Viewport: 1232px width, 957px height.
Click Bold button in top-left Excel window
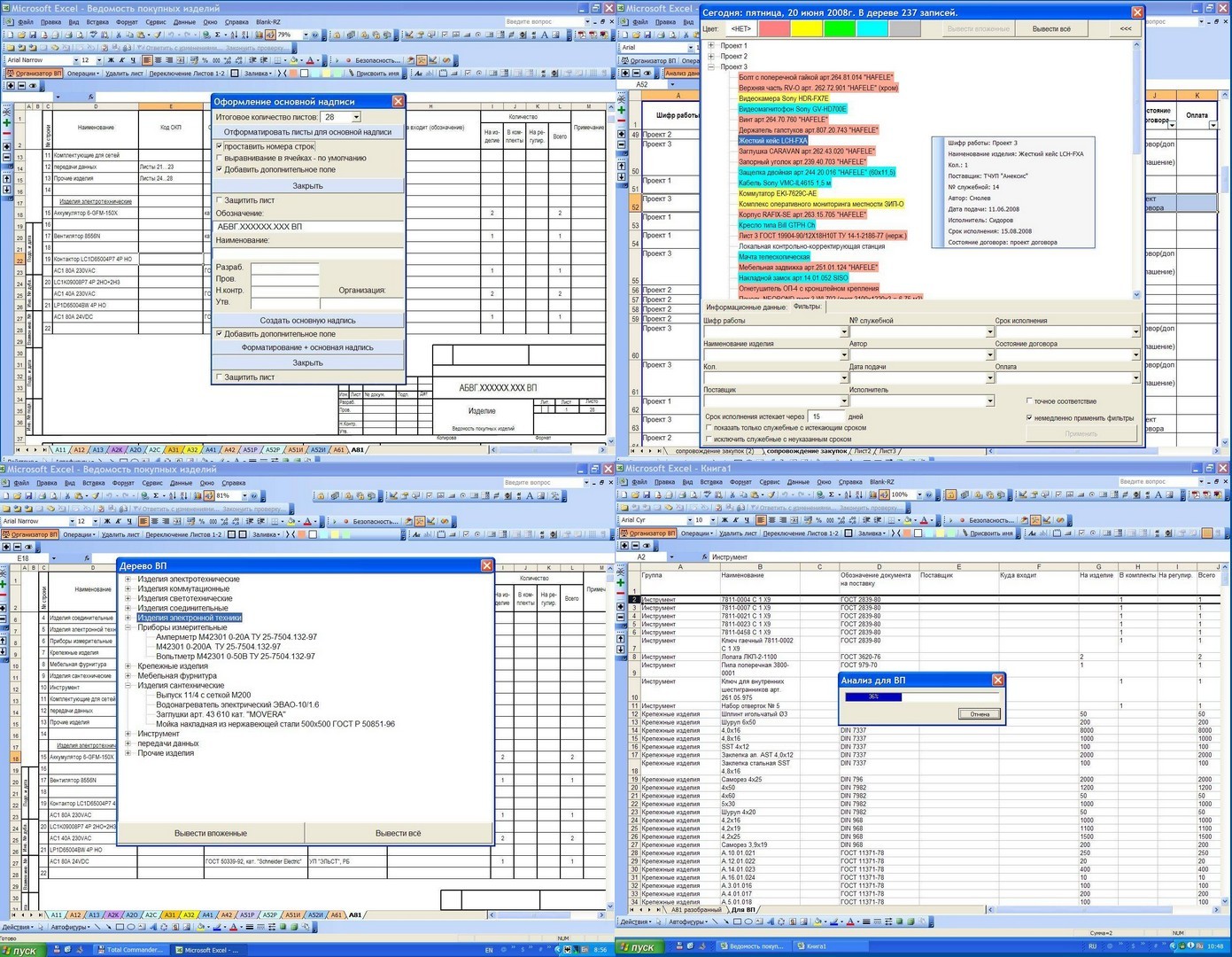tap(111, 60)
